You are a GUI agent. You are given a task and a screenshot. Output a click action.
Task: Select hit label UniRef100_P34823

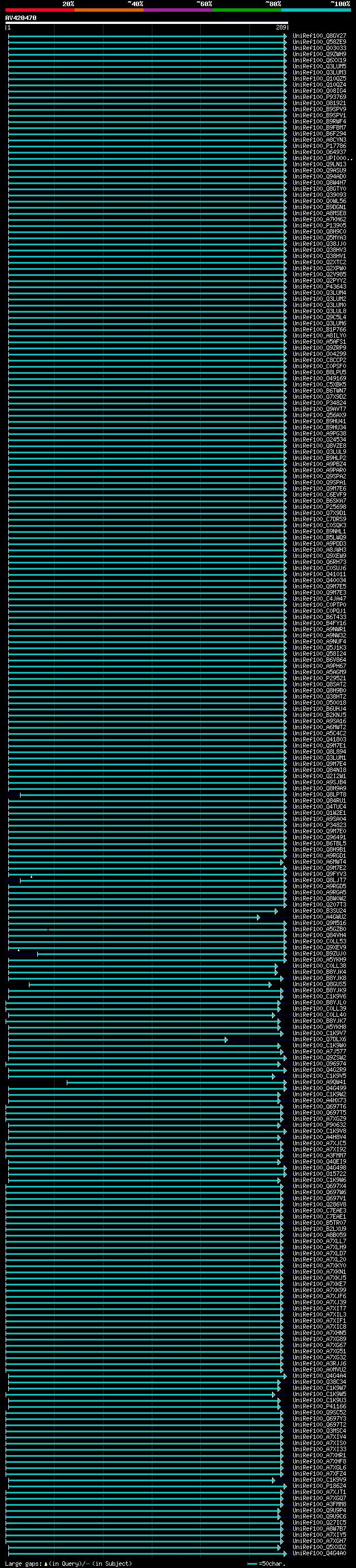(319, 825)
